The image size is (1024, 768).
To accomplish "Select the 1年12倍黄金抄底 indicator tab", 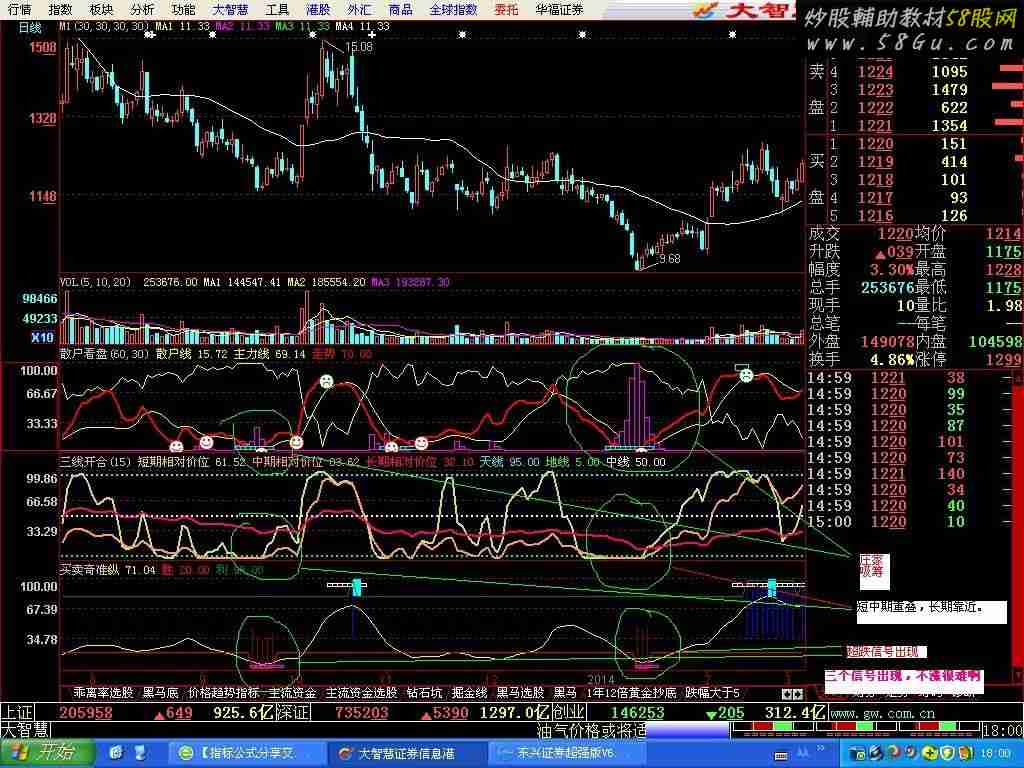I will pyautogui.click(x=632, y=693).
